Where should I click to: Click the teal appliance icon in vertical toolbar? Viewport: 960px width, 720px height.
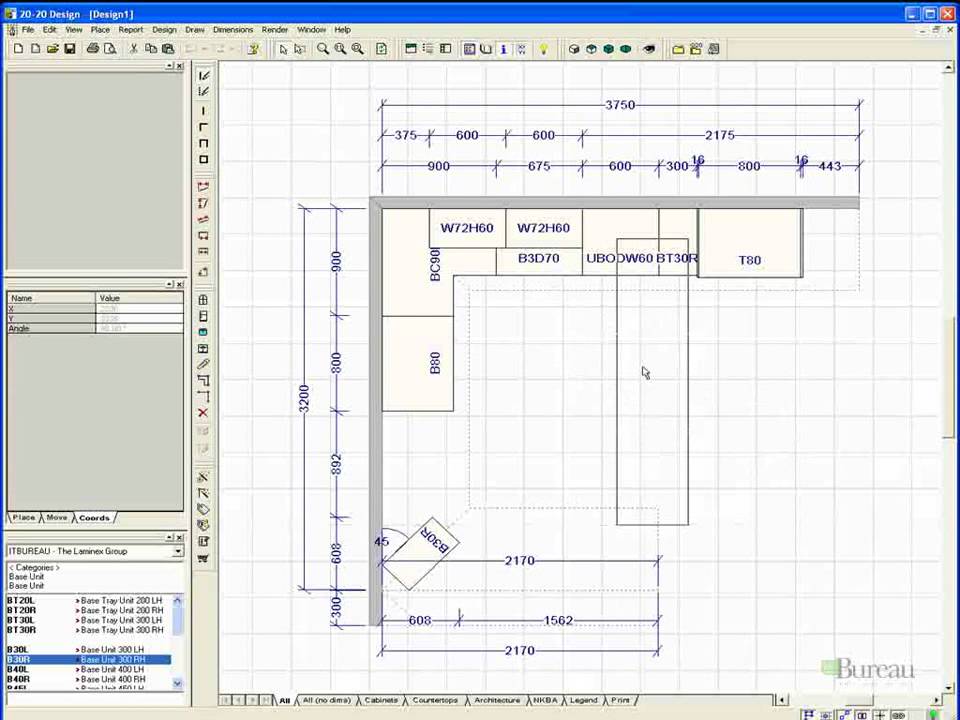[x=203, y=332]
